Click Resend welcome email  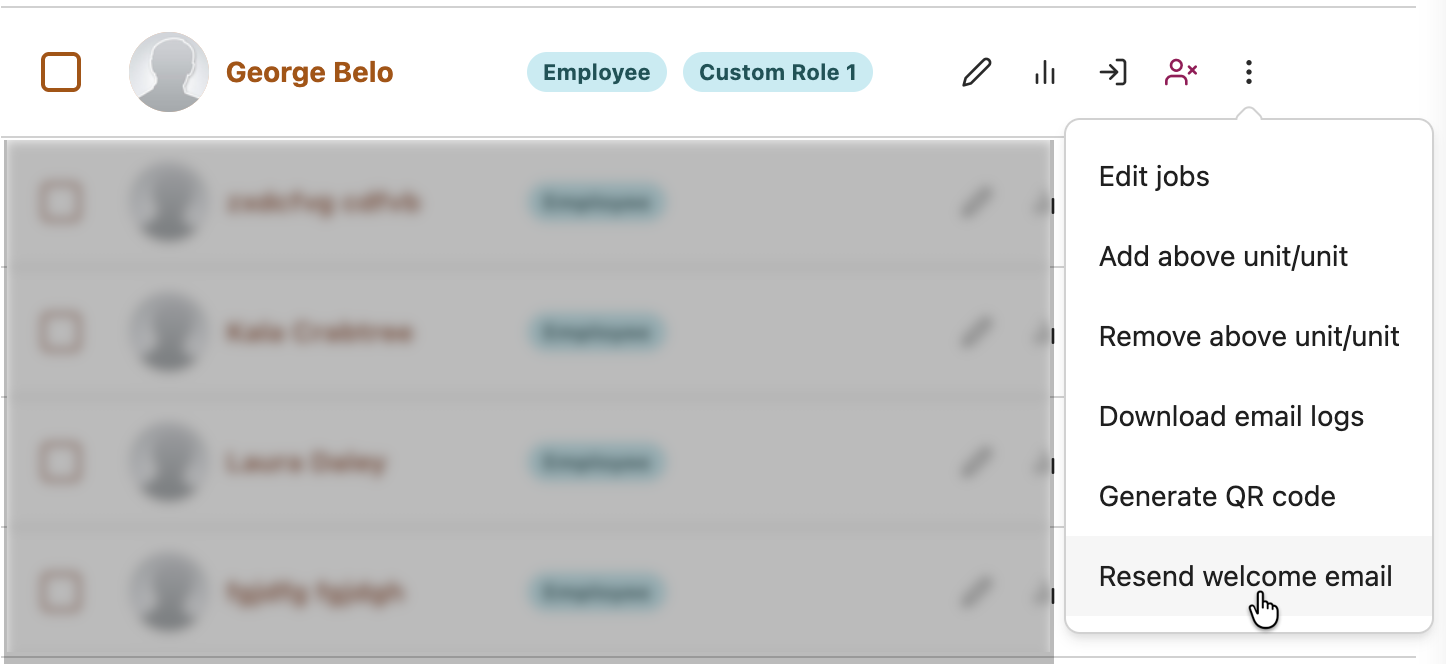[1245, 577]
